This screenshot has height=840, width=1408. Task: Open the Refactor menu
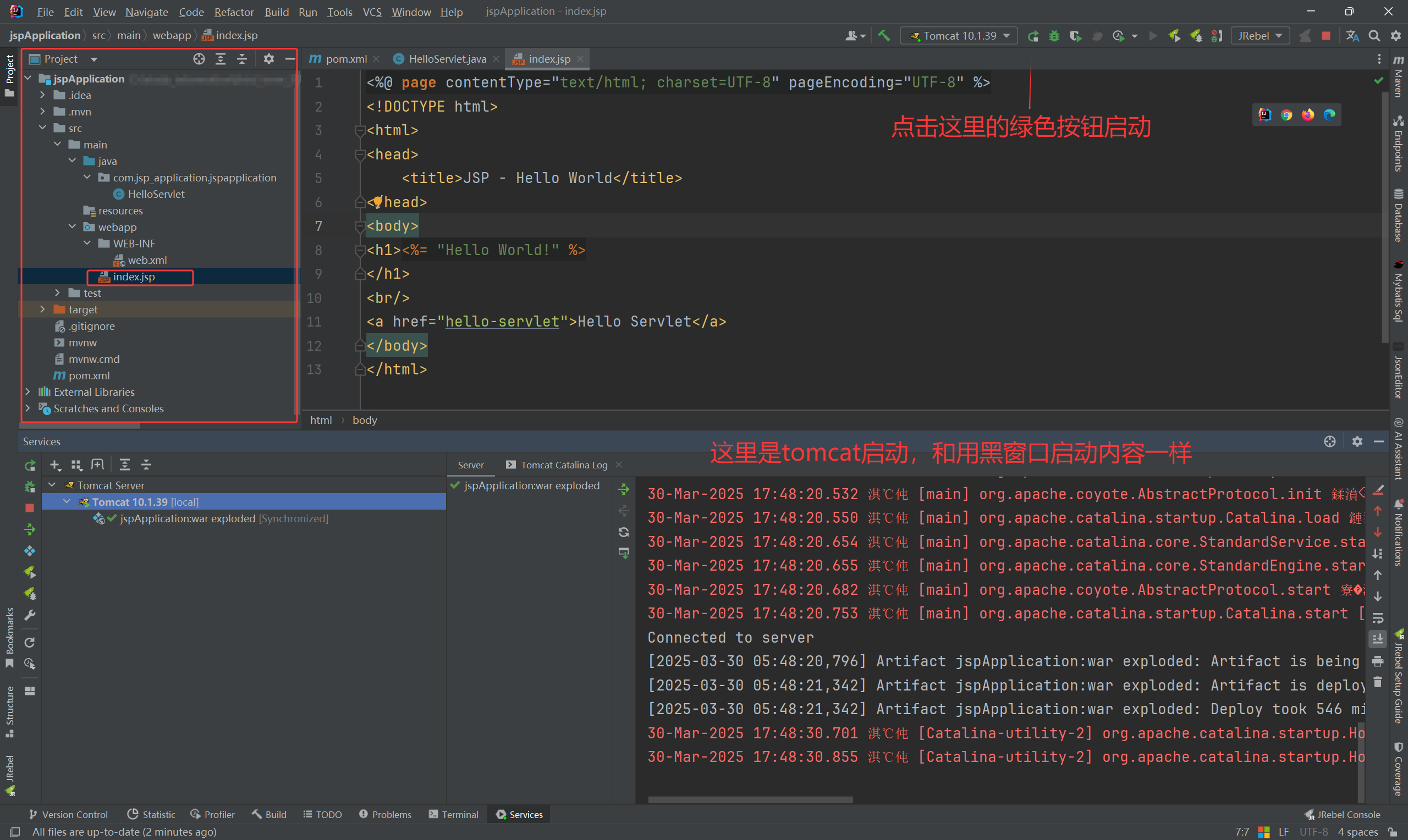click(x=233, y=12)
